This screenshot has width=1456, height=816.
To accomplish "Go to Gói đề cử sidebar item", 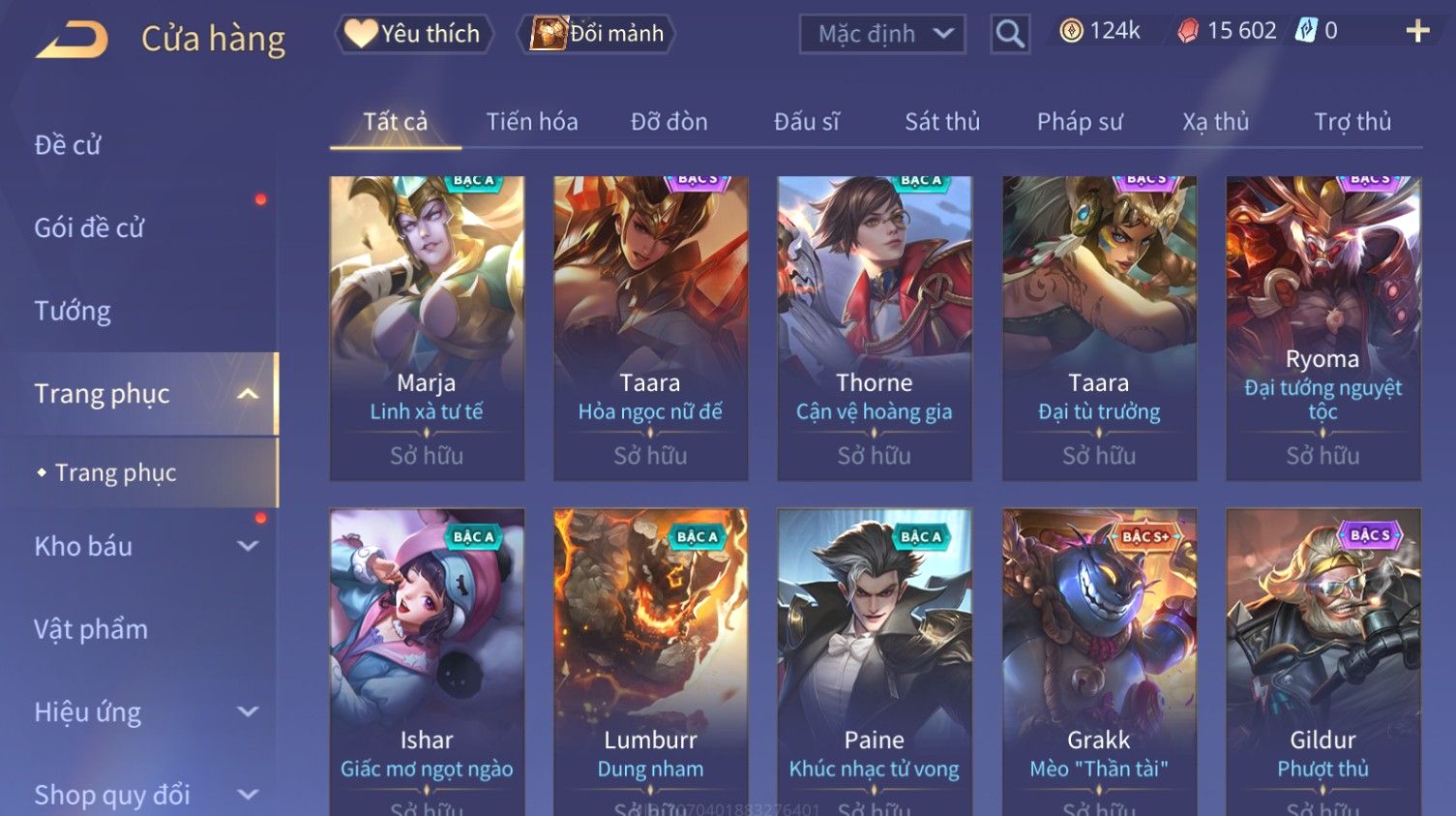I will (x=89, y=227).
